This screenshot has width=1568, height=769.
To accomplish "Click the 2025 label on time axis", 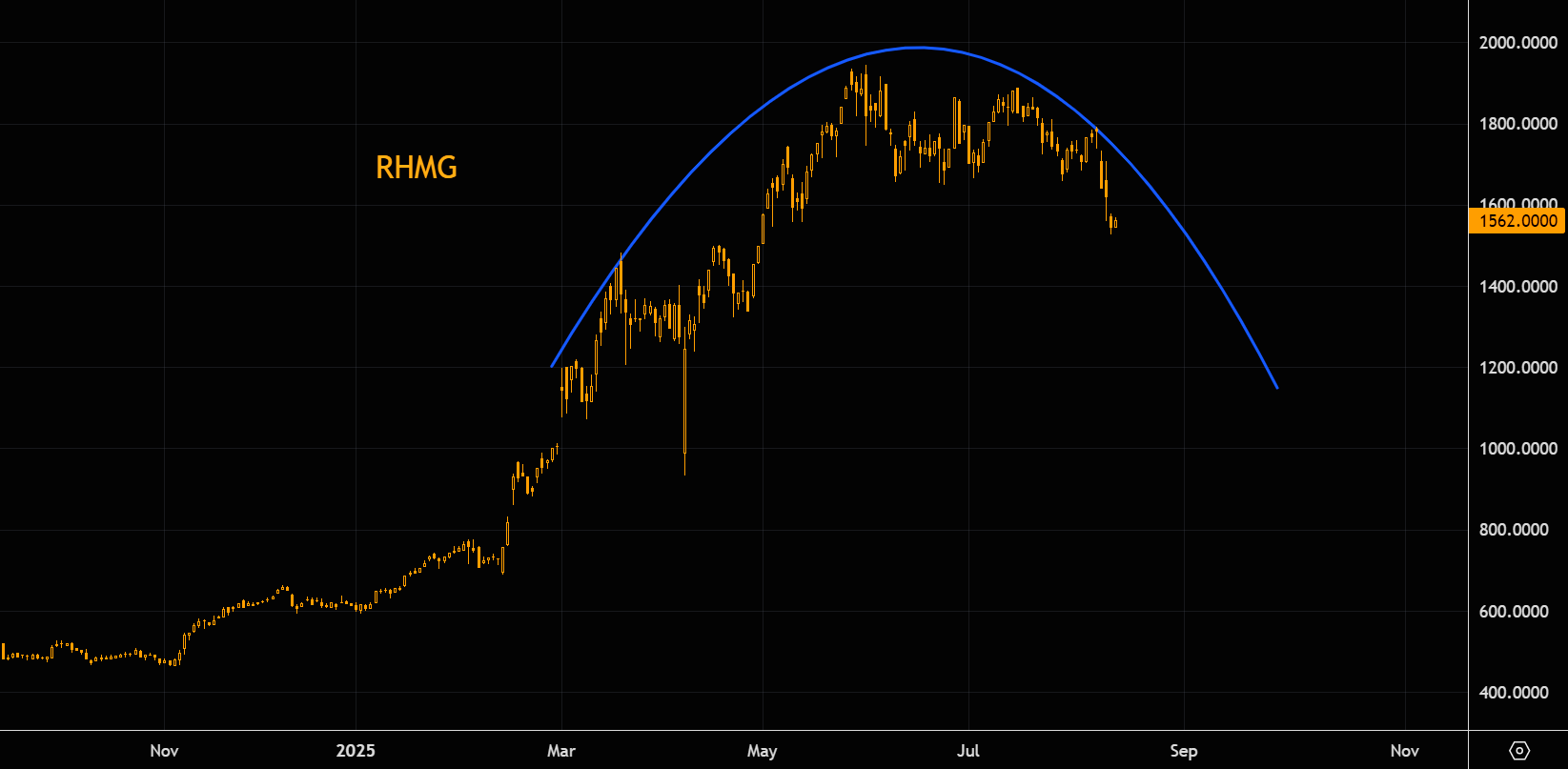I will click(x=356, y=751).
